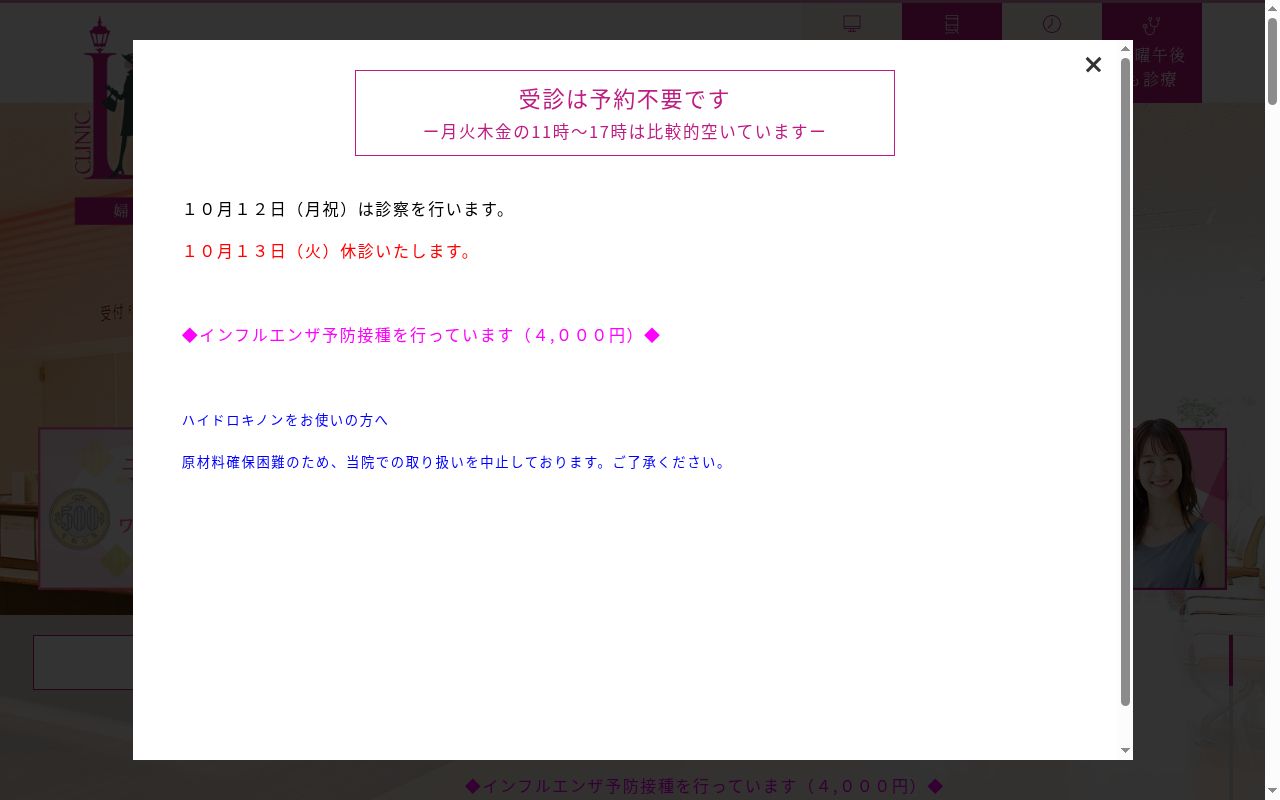Close the notice popup with the X
The width and height of the screenshot is (1280, 800).
click(x=1093, y=65)
